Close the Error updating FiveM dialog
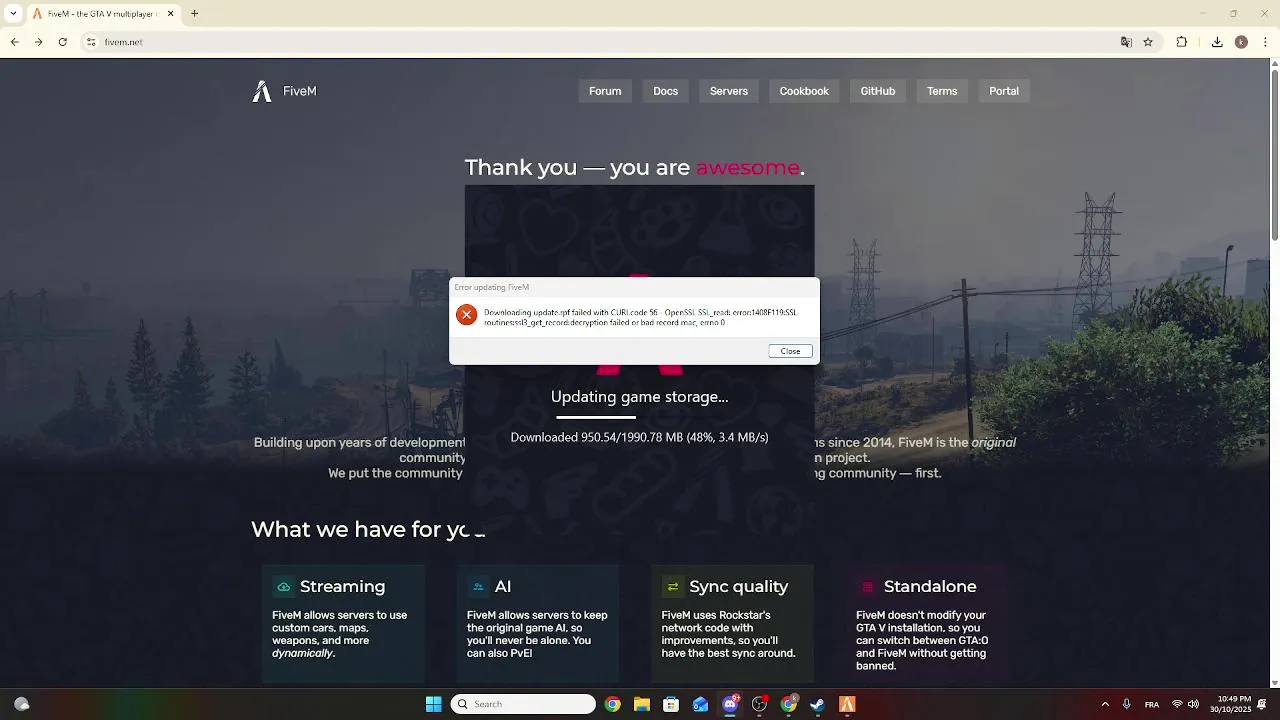The height and width of the screenshot is (720, 1280). point(791,351)
